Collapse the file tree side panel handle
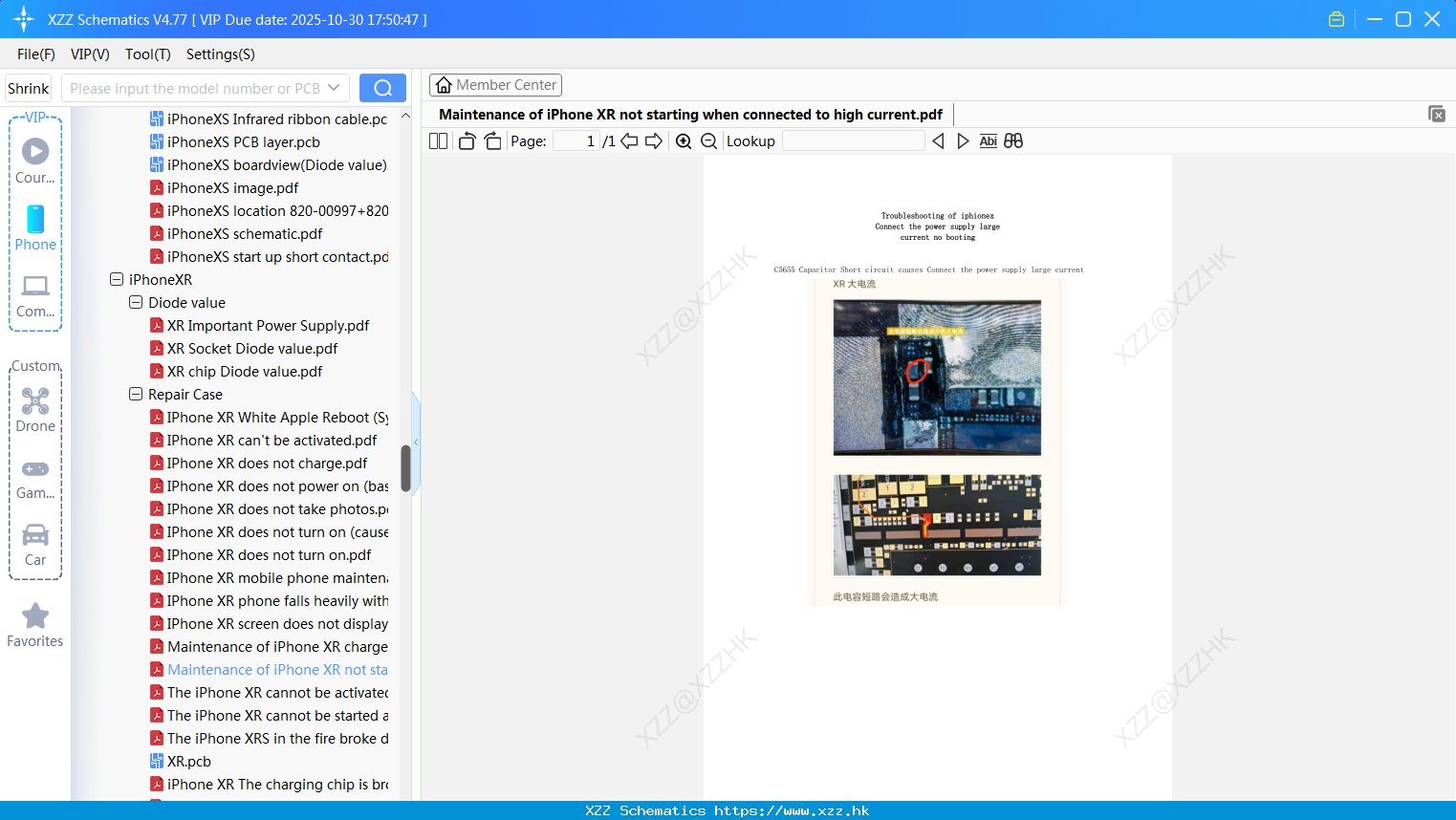This screenshot has height=820, width=1456. coord(416,442)
